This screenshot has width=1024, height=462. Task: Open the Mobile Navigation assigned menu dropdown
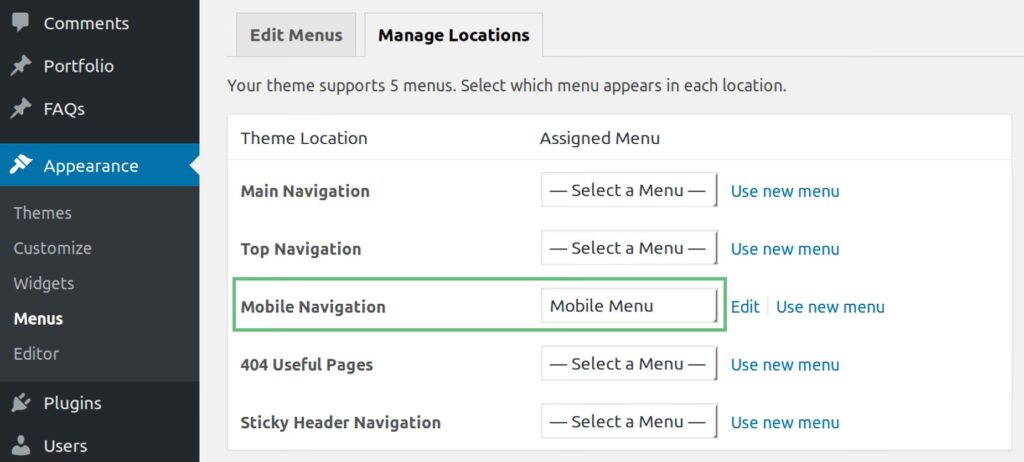[629, 306]
